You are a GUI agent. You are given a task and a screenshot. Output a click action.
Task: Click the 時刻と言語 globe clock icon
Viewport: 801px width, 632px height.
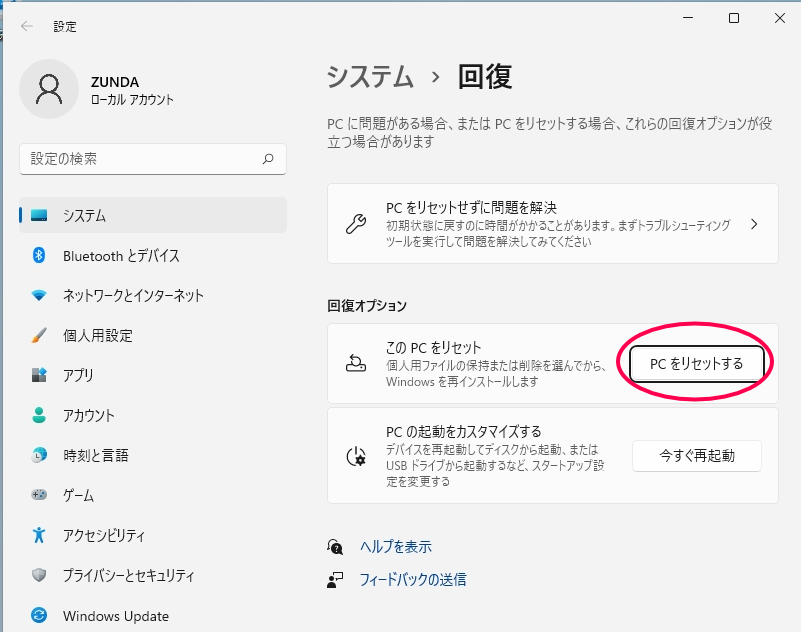coord(39,455)
